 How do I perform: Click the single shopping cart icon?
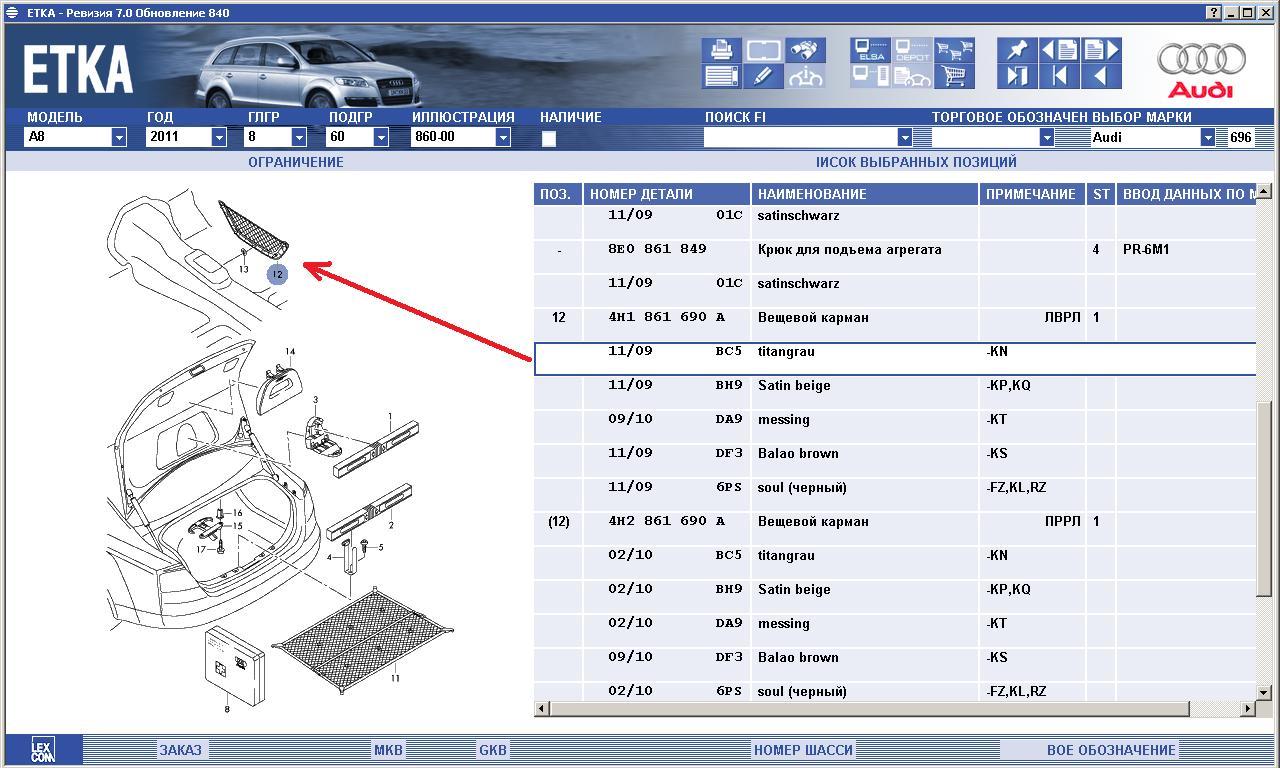coord(955,76)
